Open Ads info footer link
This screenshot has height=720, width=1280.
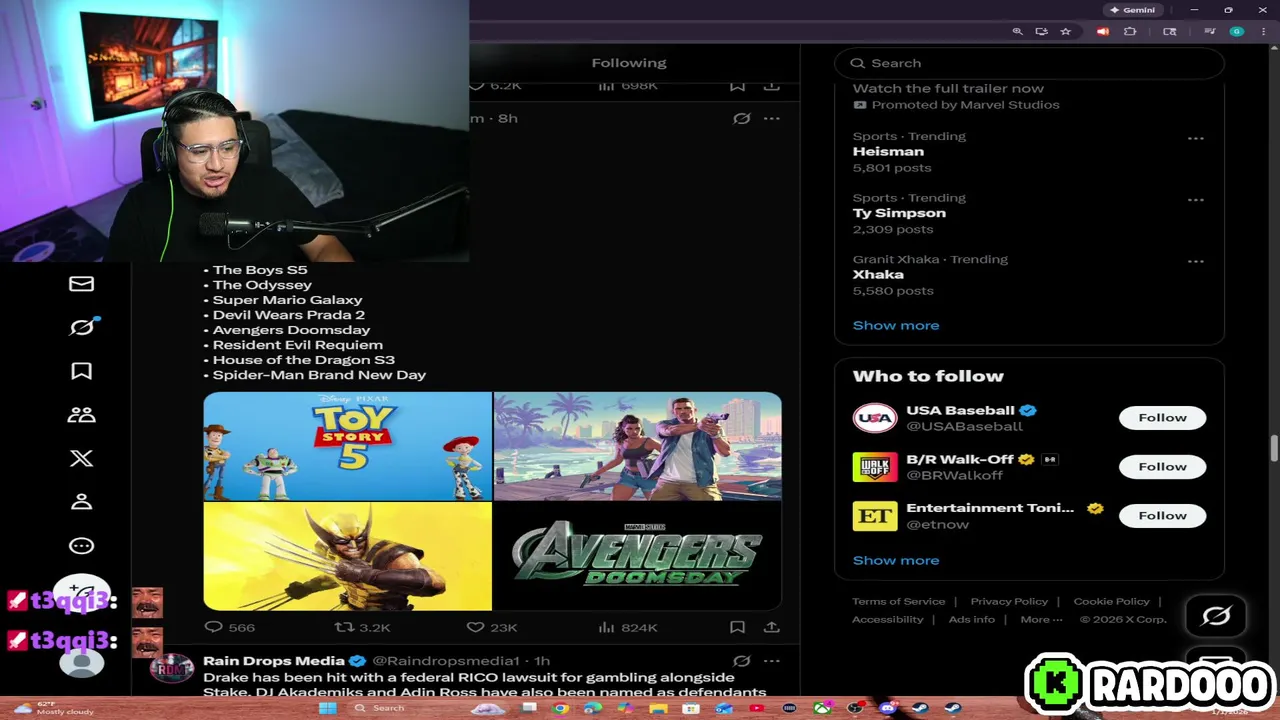(x=972, y=619)
